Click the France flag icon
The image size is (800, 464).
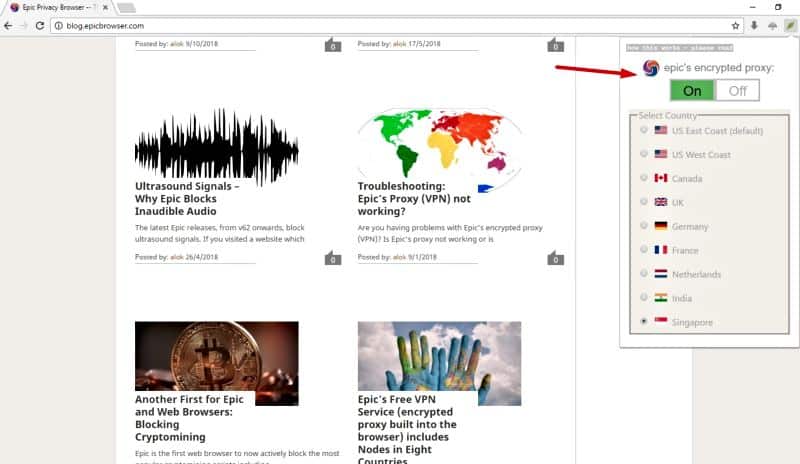click(x=661, y=250)
